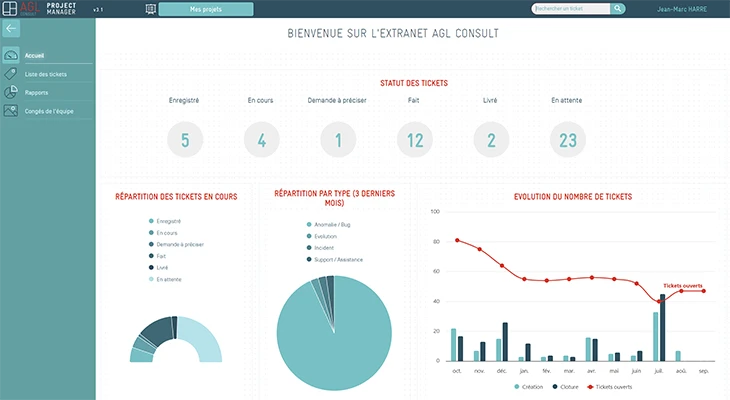Toggle Enregistré legend in tickets en cours chart

coord(165,221)
